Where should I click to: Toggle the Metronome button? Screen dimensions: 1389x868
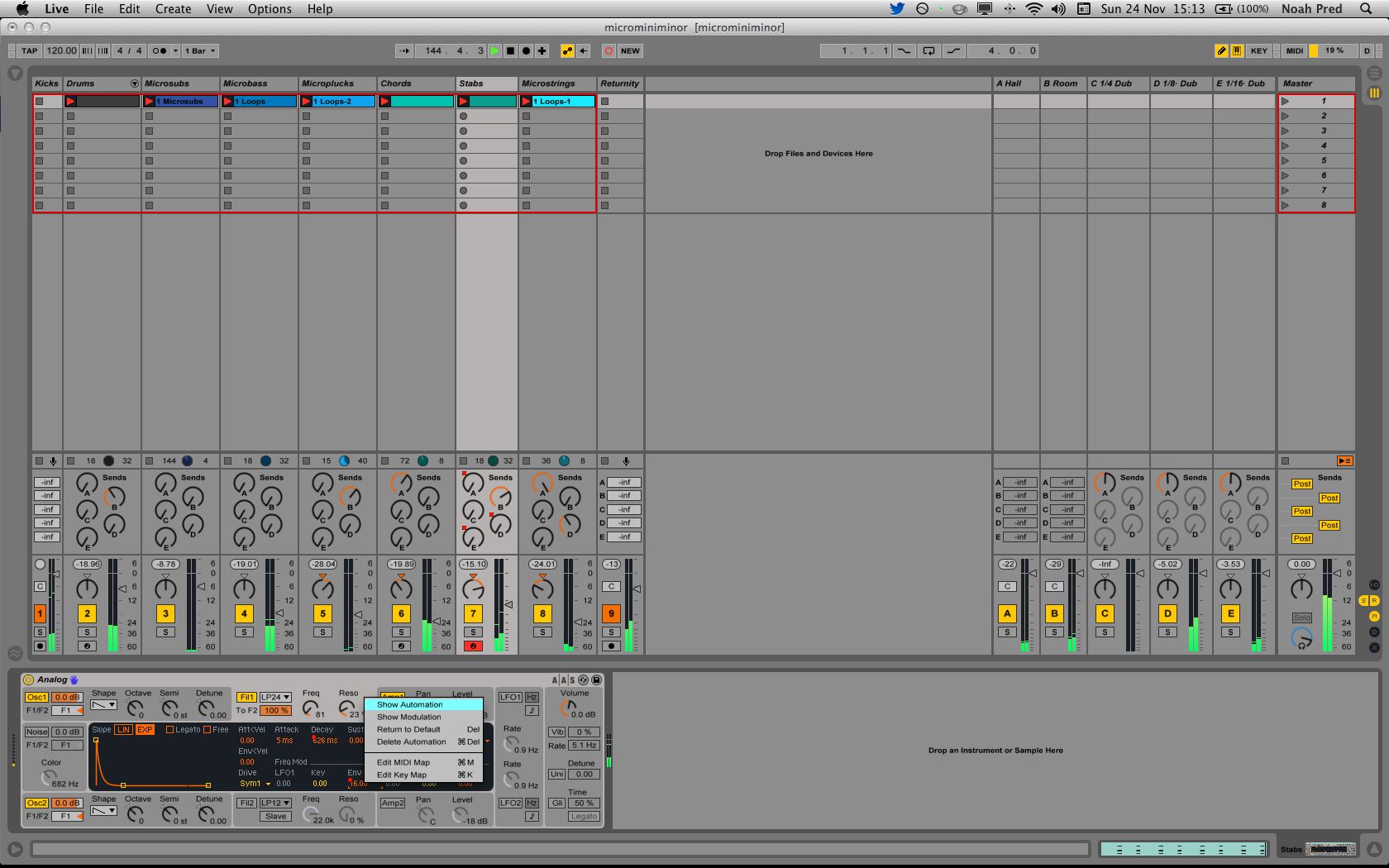160,50
